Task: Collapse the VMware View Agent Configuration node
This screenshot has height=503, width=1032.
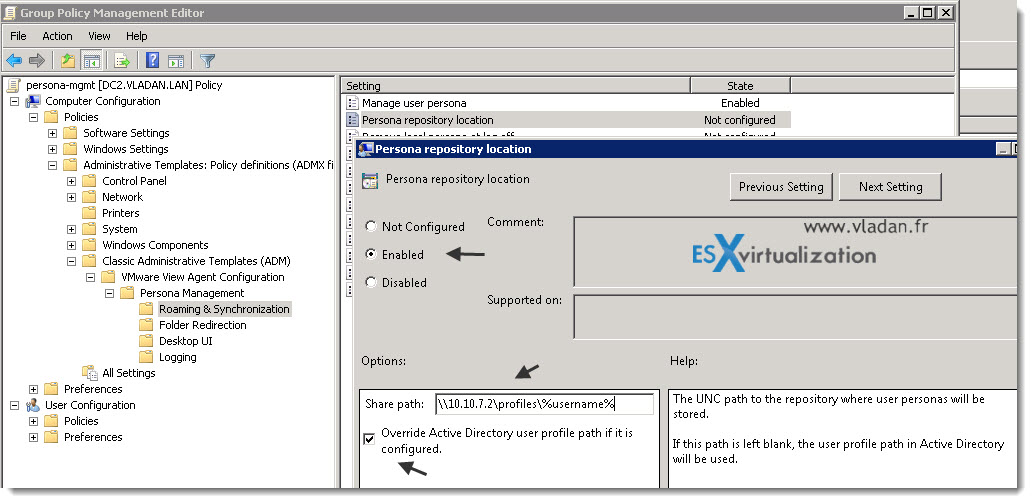Action: click(x=91, y=277)
